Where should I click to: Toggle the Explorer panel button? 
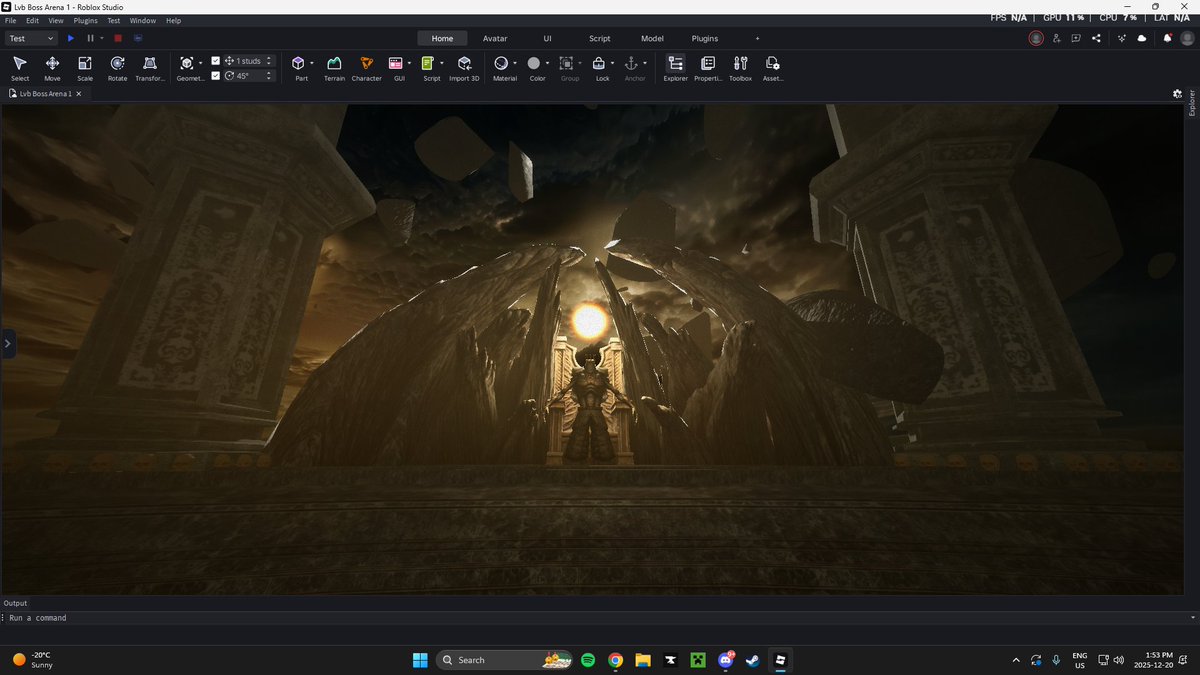point(675,67)
